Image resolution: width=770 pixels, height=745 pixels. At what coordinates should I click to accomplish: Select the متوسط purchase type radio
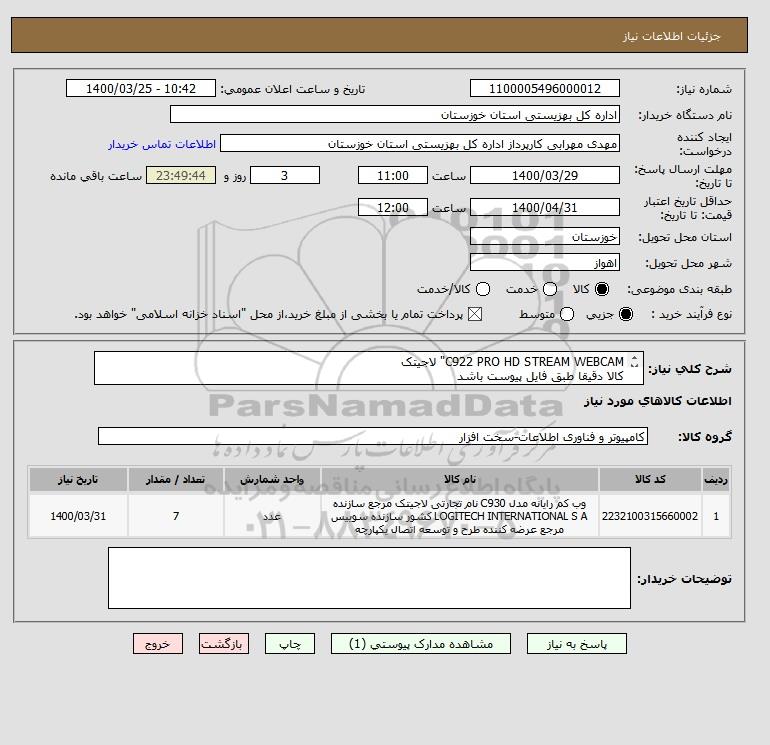567,314
